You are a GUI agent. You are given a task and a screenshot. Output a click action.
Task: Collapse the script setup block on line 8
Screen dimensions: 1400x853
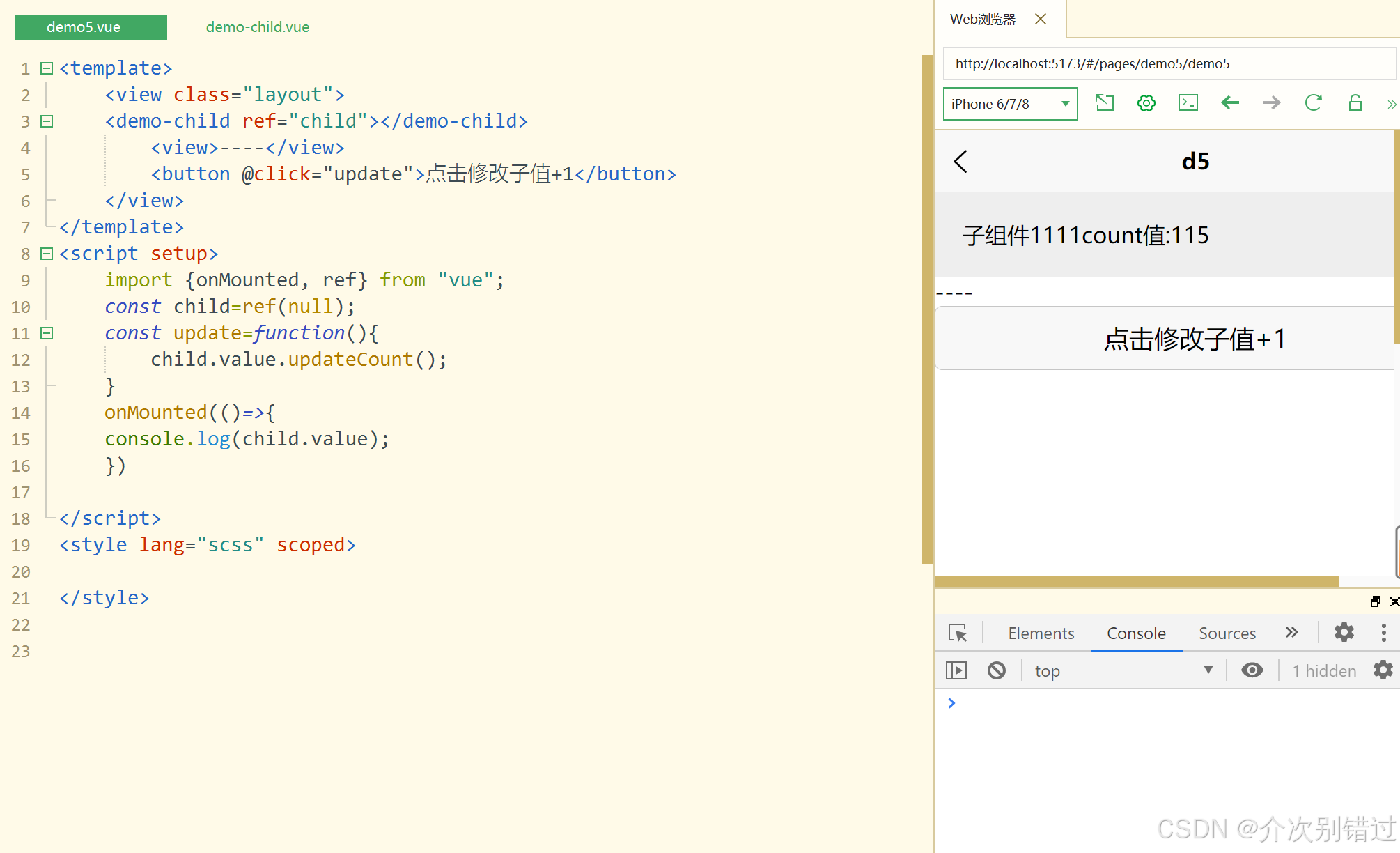[x=47, y=254]
